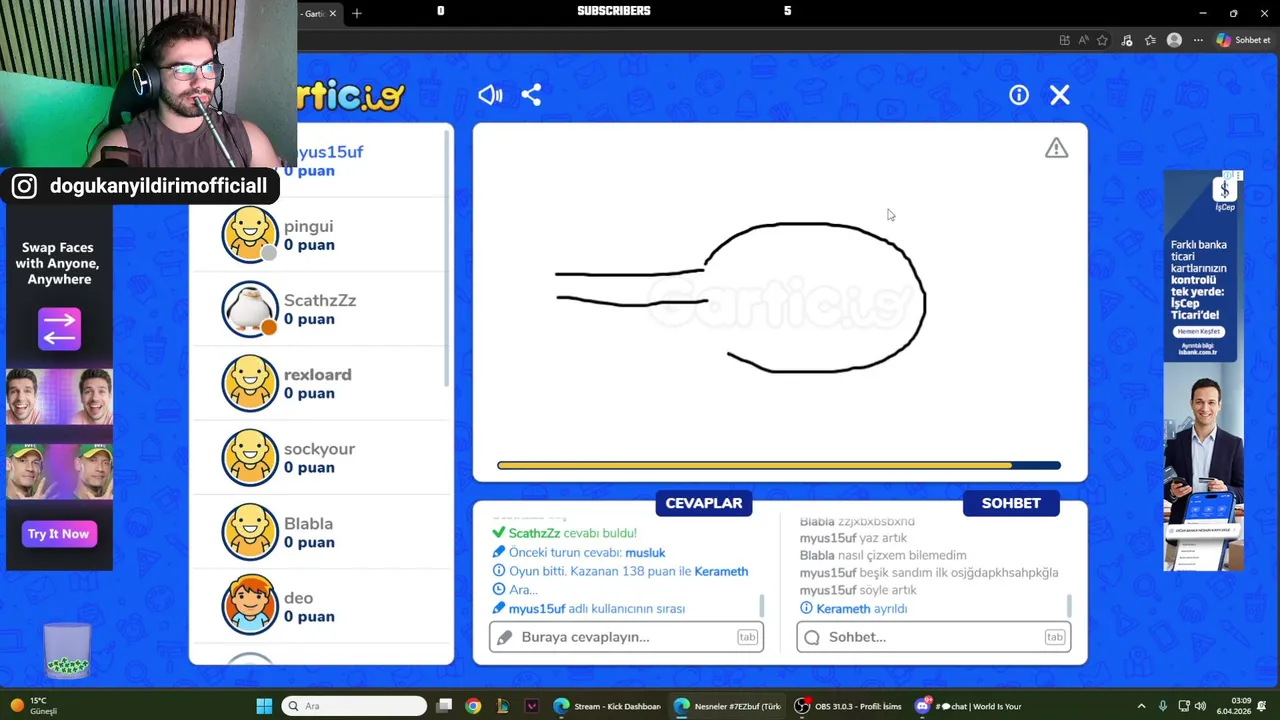1280x720 pixels.
Task: Click the read aloud icon in address bar
Action: 1083,40
